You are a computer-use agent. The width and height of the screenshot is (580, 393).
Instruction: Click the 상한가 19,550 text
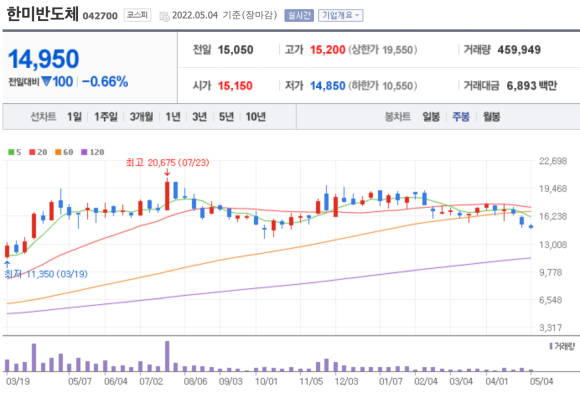coord(383,50)
